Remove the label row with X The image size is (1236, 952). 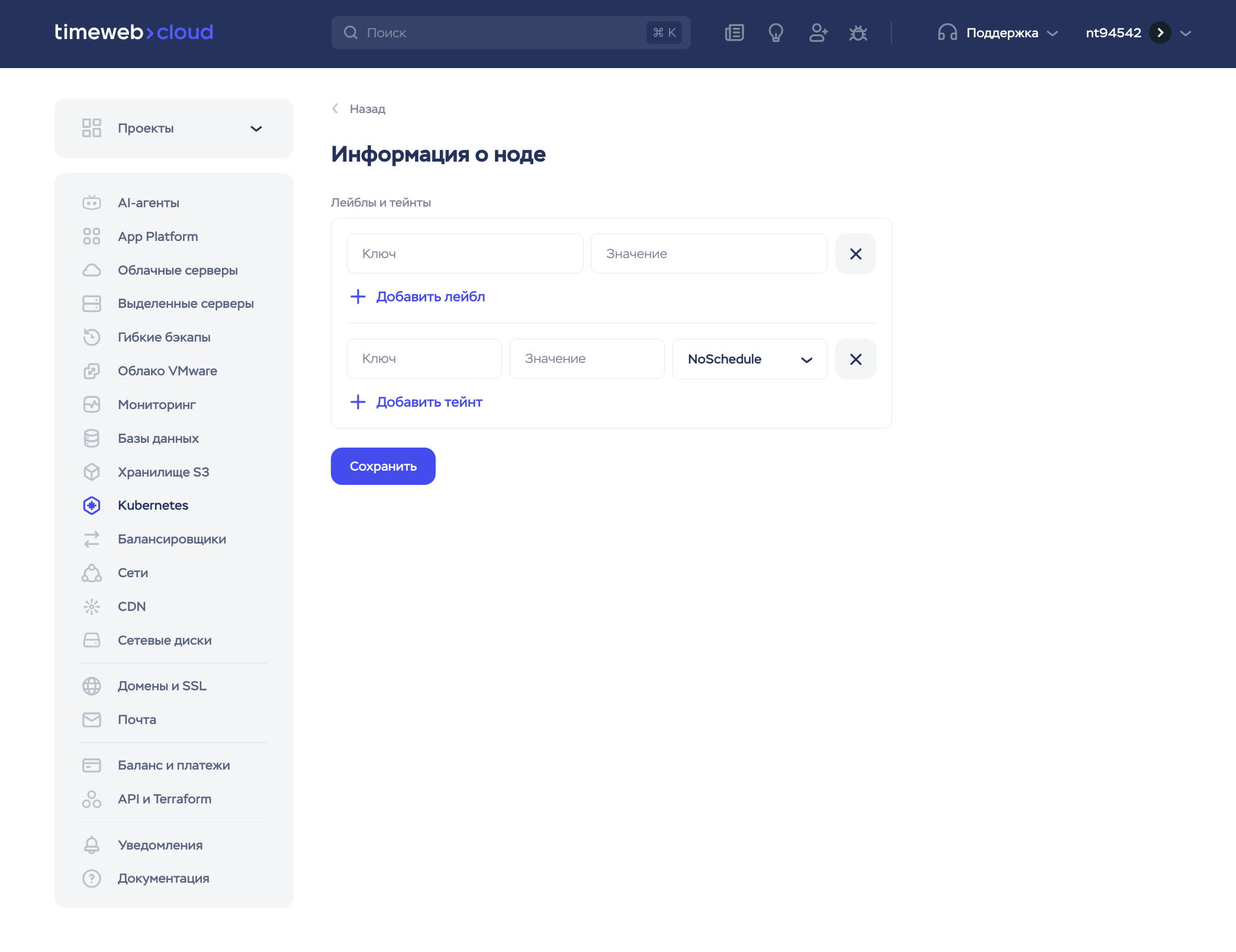pos(855,254)
